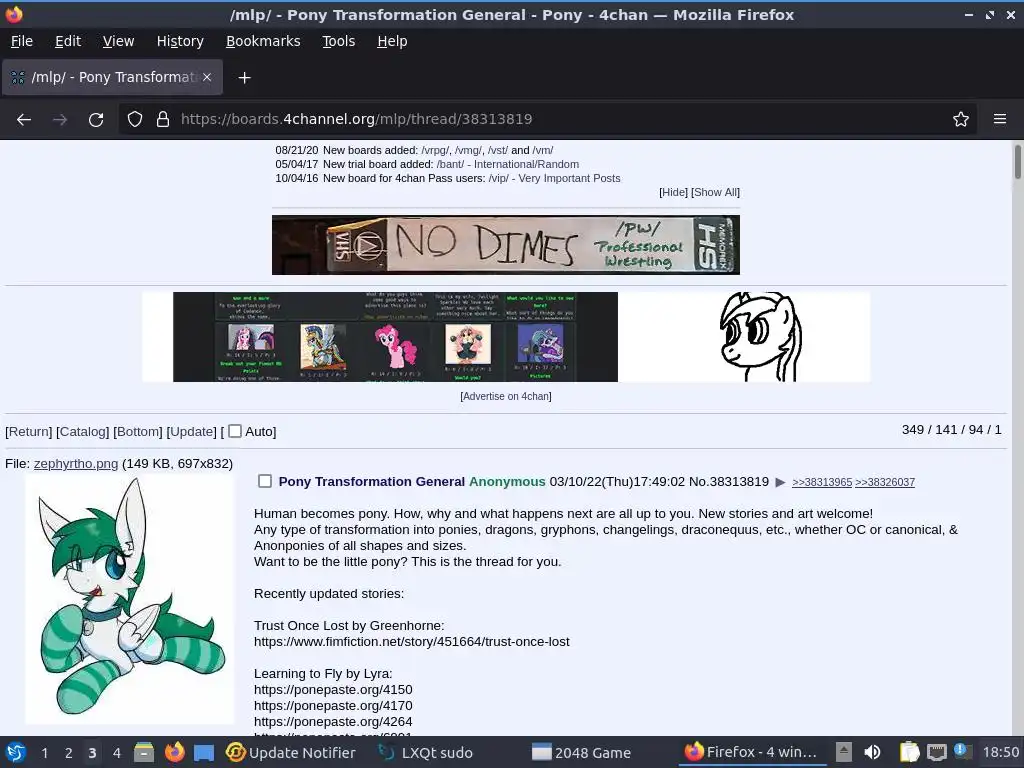
Task: Open the Edit menu
Action: click(x=68, y=41)
